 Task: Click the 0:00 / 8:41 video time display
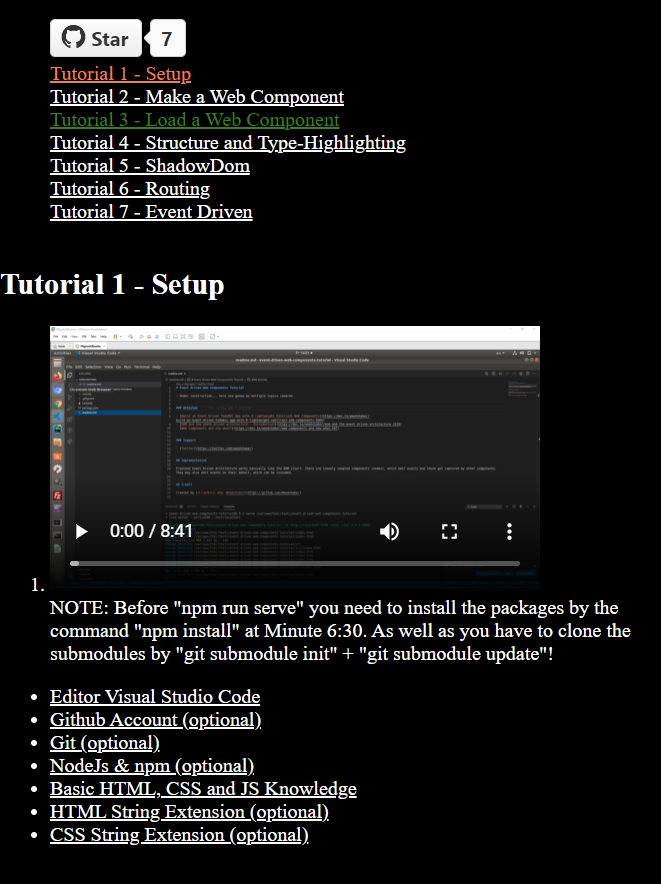pyautogui.click(x=151, y=531)
